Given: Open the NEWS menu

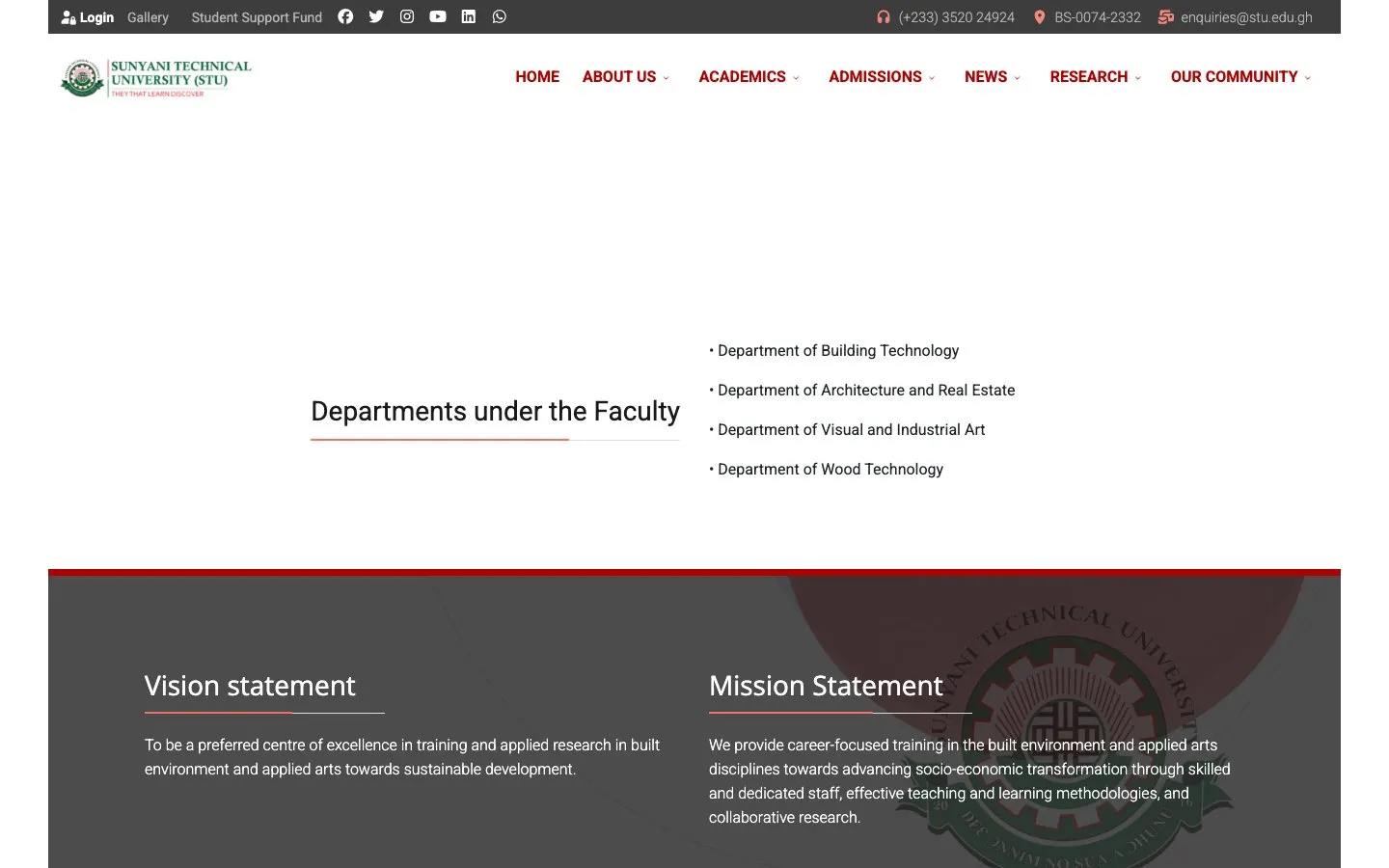Looking at the screenshot, I should coord(986,77).
